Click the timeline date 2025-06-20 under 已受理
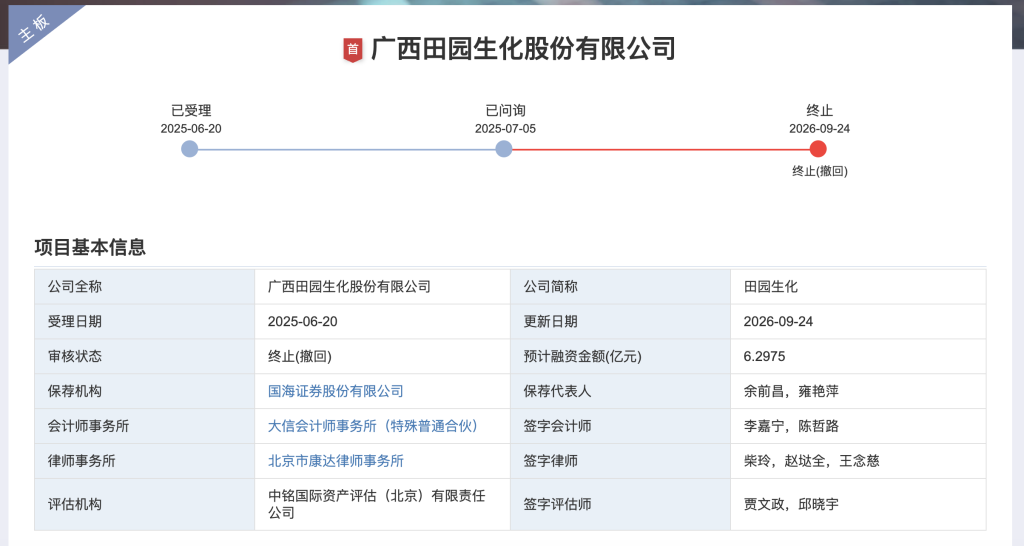 (x=191, y=129)
